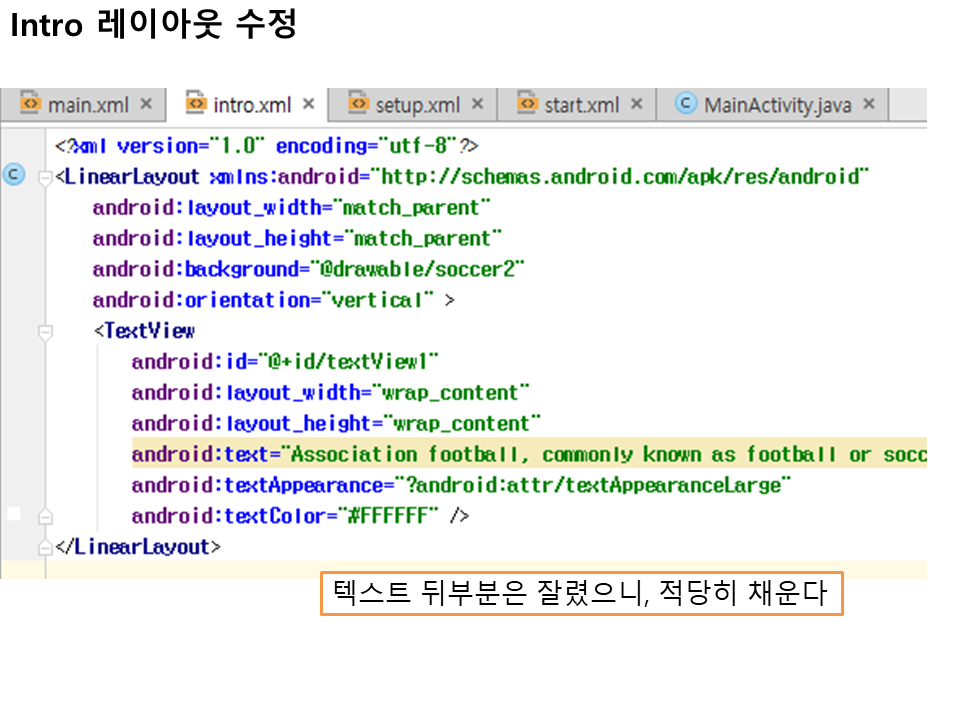Click the intro.xml tab file icon
Screen dimensions: 960x720
pyautogui.click(x=196, y=104)
